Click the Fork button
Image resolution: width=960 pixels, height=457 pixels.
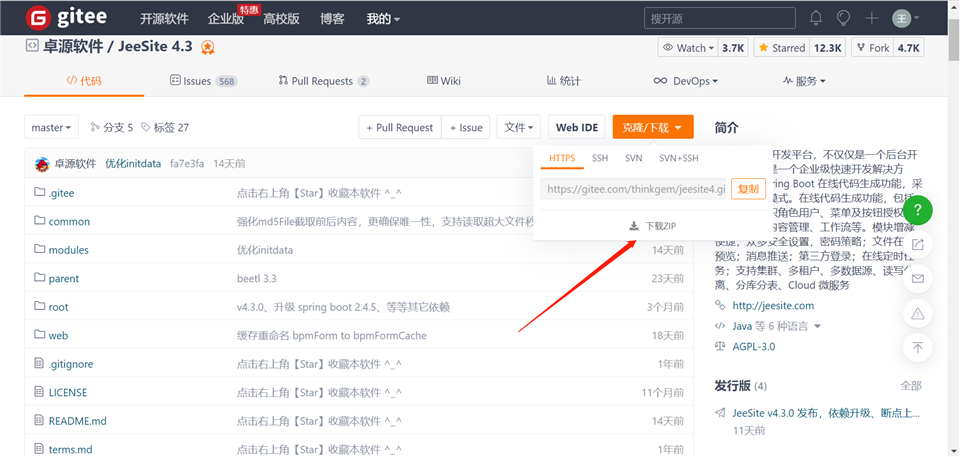coord(872,48)
